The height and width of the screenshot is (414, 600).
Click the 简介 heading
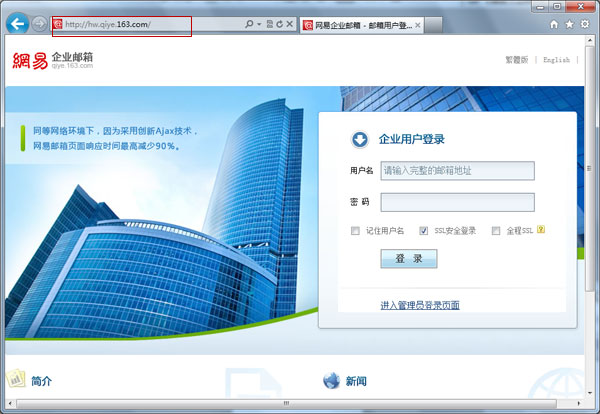pos(41,381)
